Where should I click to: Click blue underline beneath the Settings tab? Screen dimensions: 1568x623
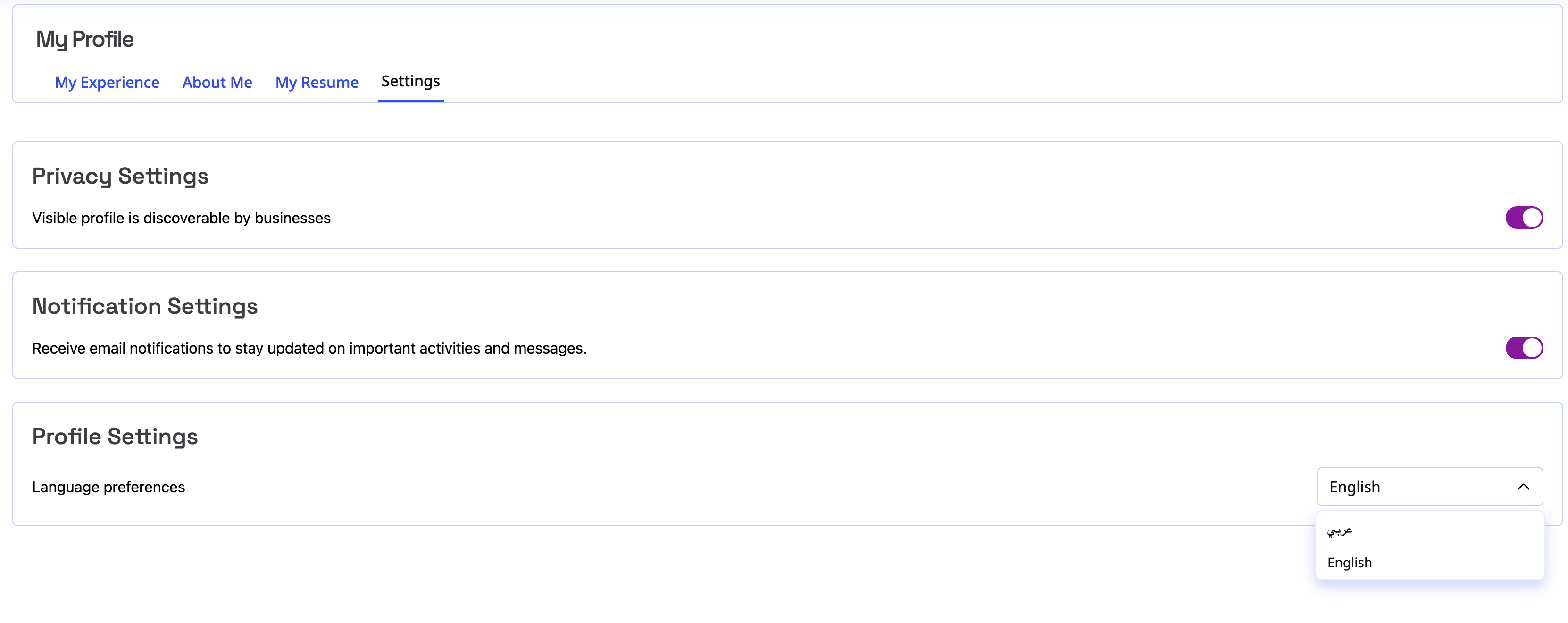coord(410,101)
